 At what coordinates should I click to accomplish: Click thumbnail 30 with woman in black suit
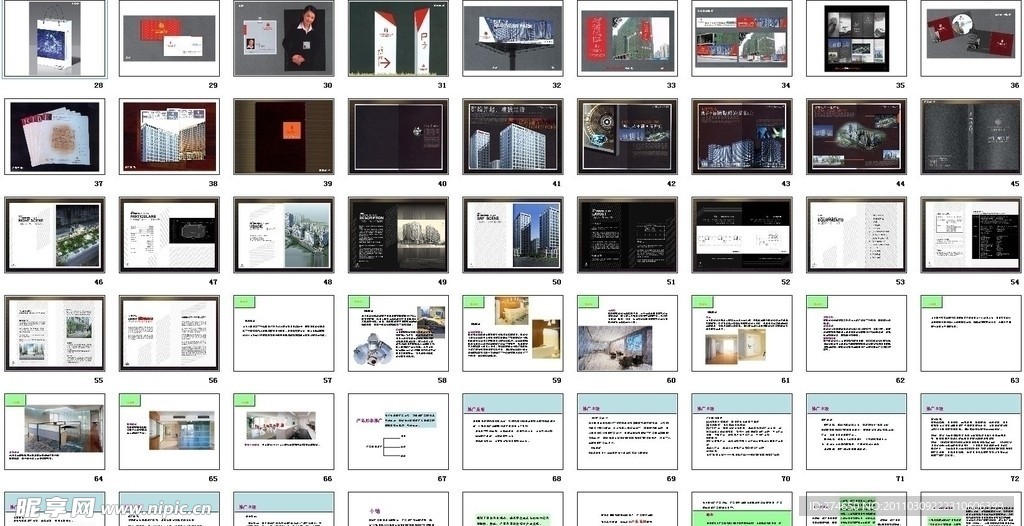tap(284, 38)
